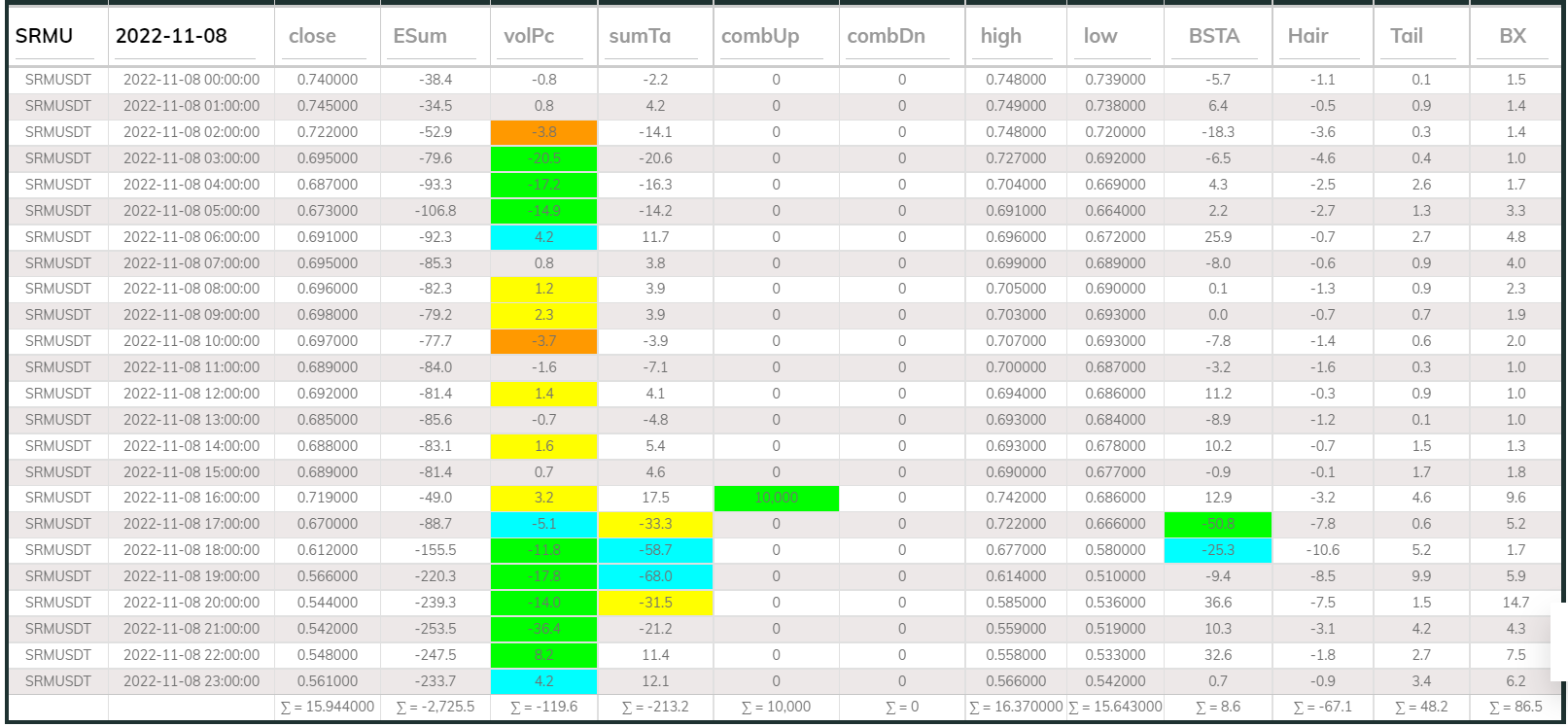The height and width of the screenshot is (727, 1568).
Task: Click the combUp total 10,000
Action: click(x=776, y=707)
